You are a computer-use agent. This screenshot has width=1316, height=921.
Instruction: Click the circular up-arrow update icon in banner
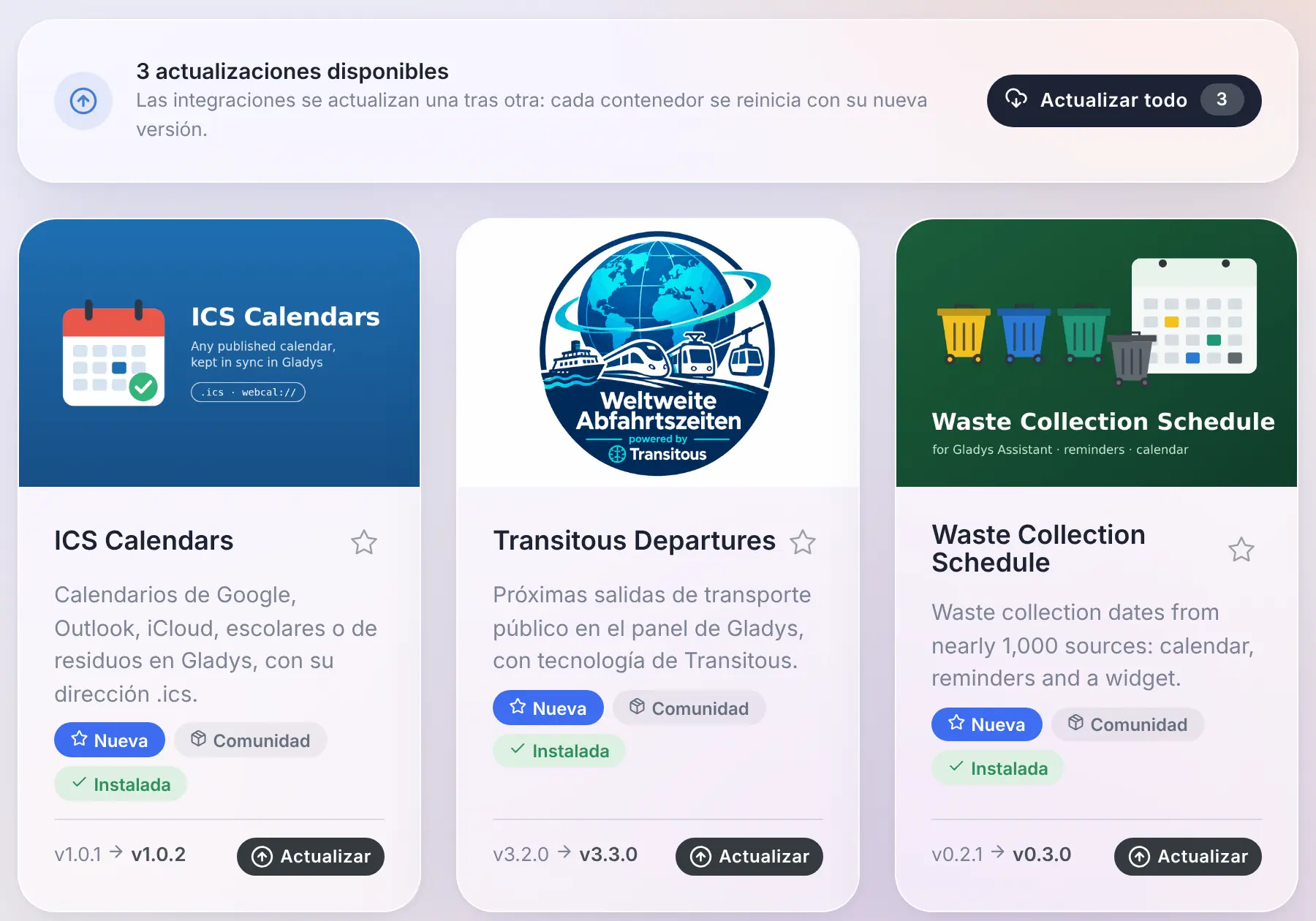pyautogui.click(x=83, y=101)
